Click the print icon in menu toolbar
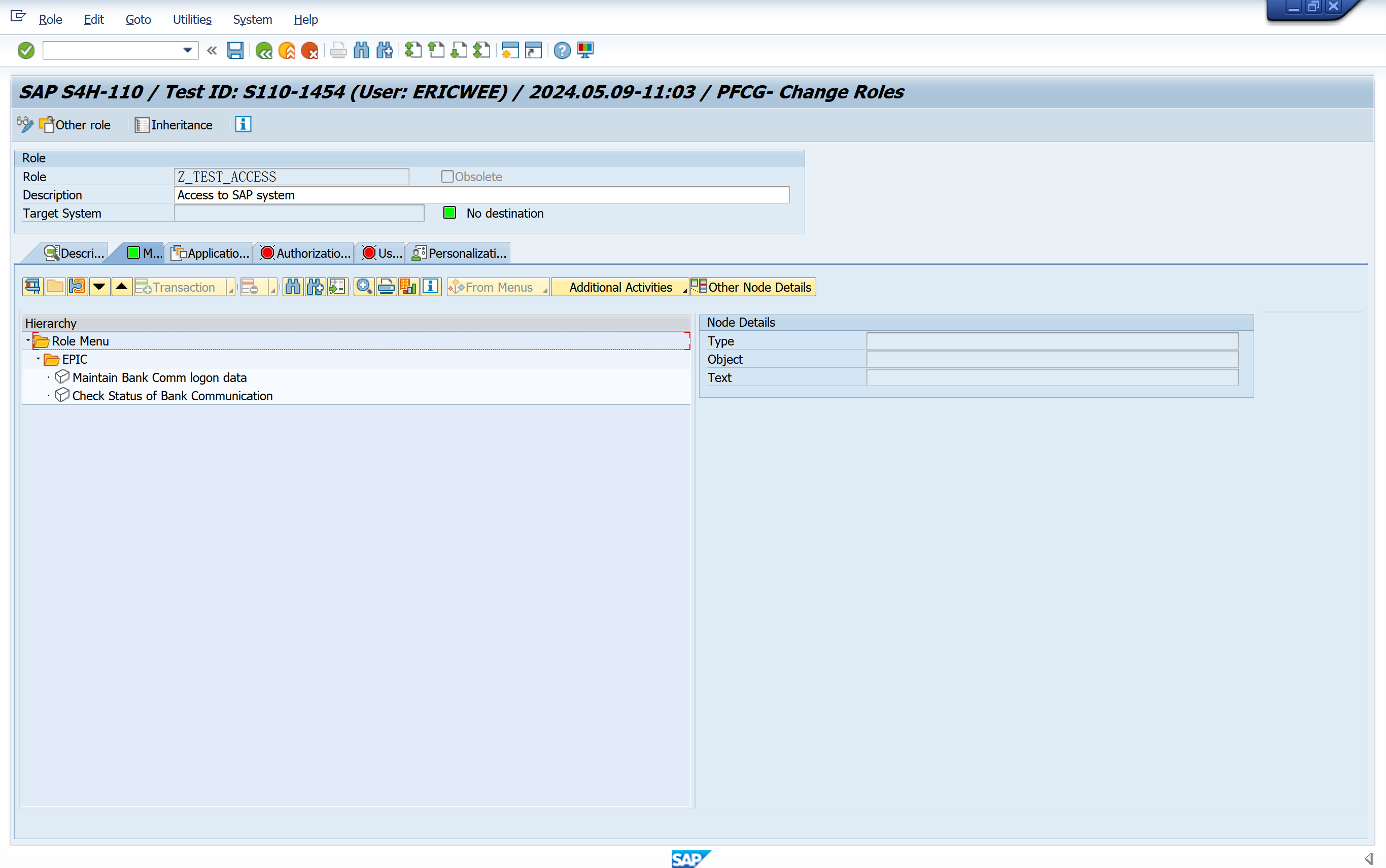The height and width of the screenshot is (868, 1386). (x=386, y=287)
